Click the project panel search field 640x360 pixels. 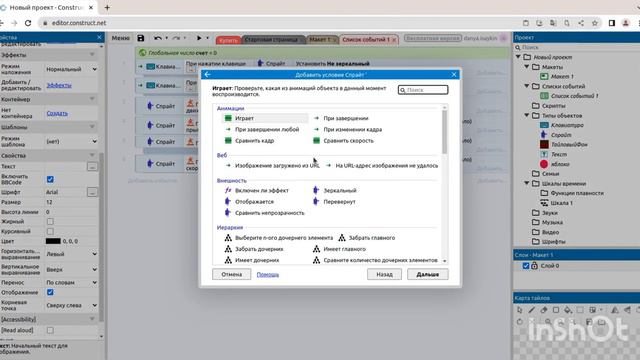tap(576, 47)
